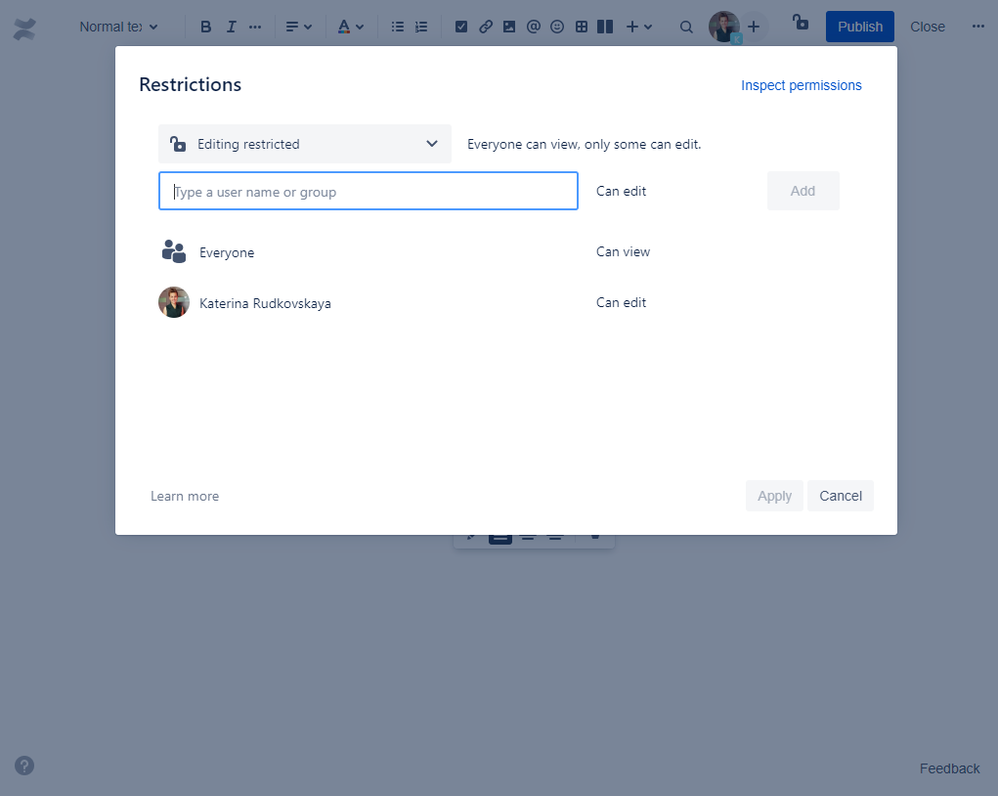Insert a link
This screenshot has width=998, height=796.
486,27
